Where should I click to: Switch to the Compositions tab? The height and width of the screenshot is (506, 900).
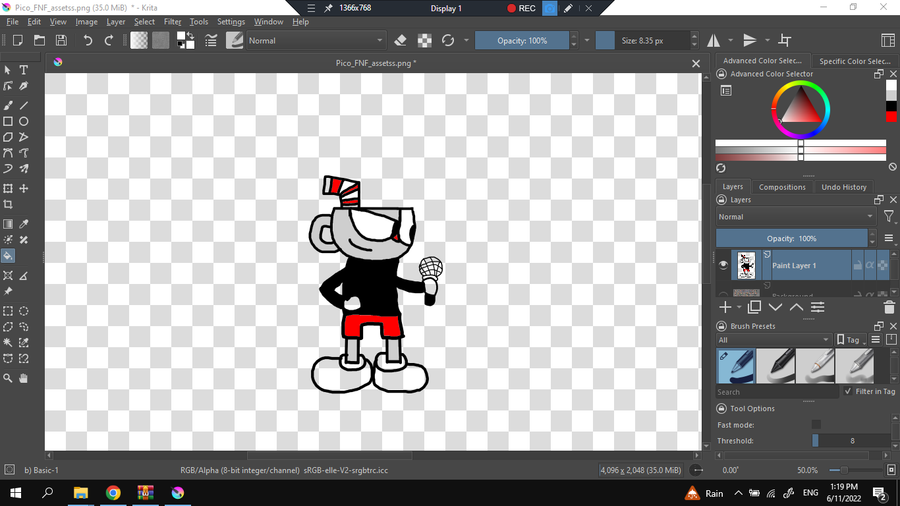782,187
